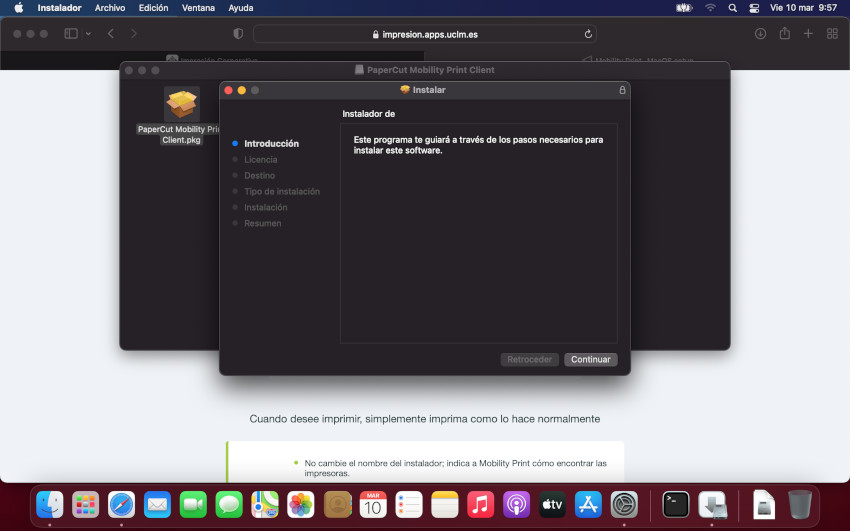Go back with the Safari back arrow
The height and width of the screenshot is (531, 850).
[111, 34]
